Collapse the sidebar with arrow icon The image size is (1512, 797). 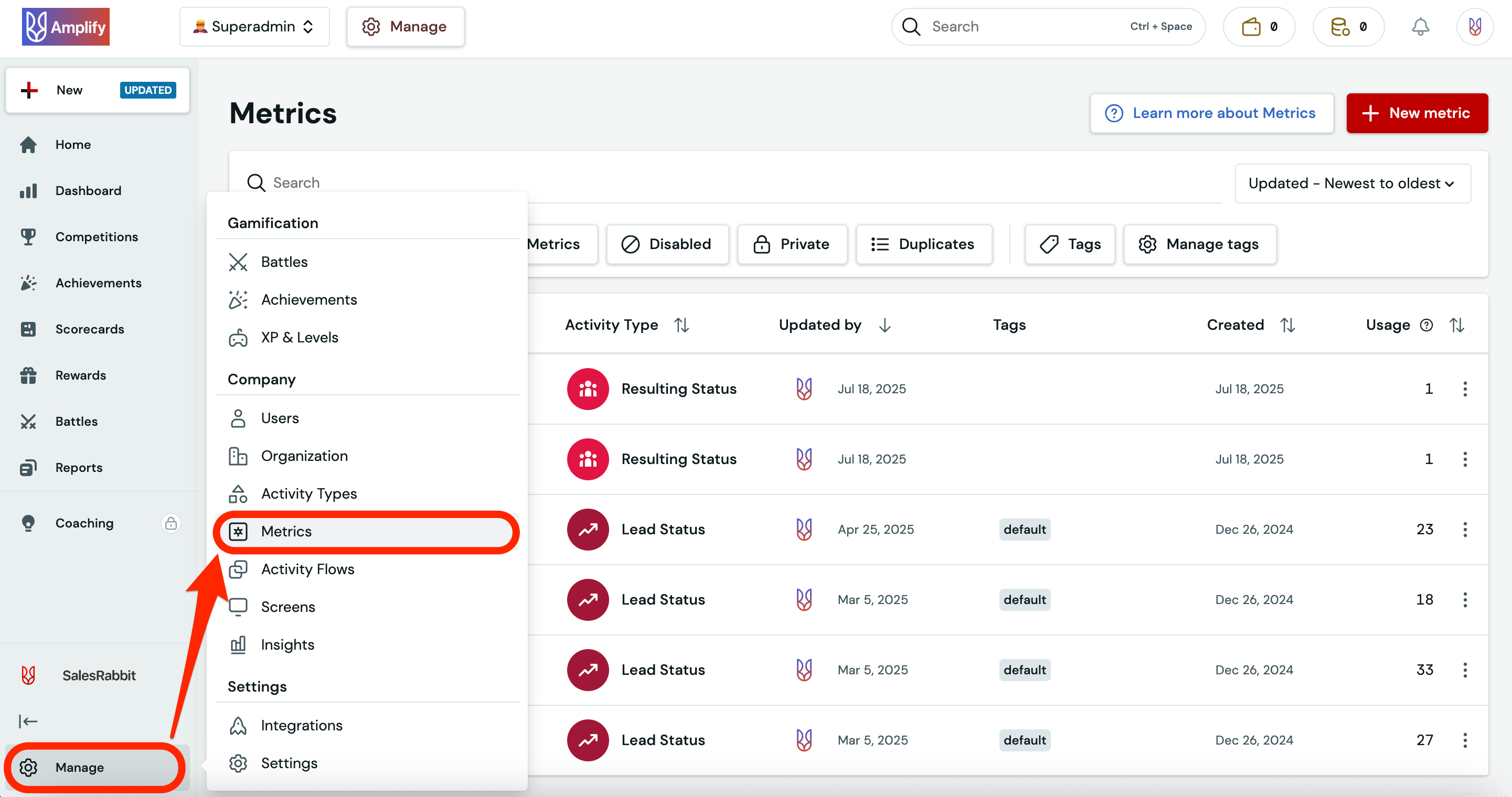pos(28,721)
